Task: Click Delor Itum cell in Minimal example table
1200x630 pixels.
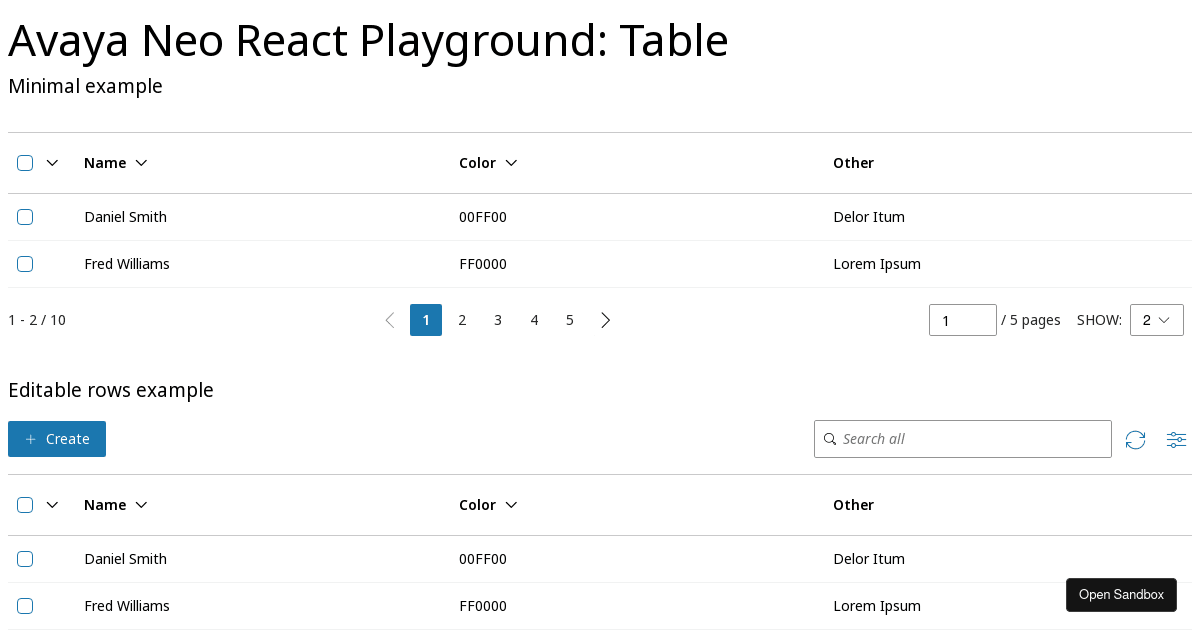Action: pos(869,217)
